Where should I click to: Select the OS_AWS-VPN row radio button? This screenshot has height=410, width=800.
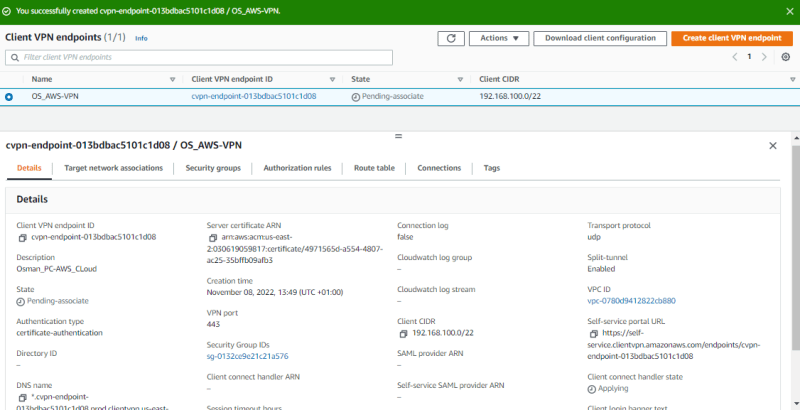click(x=9, y=97)
